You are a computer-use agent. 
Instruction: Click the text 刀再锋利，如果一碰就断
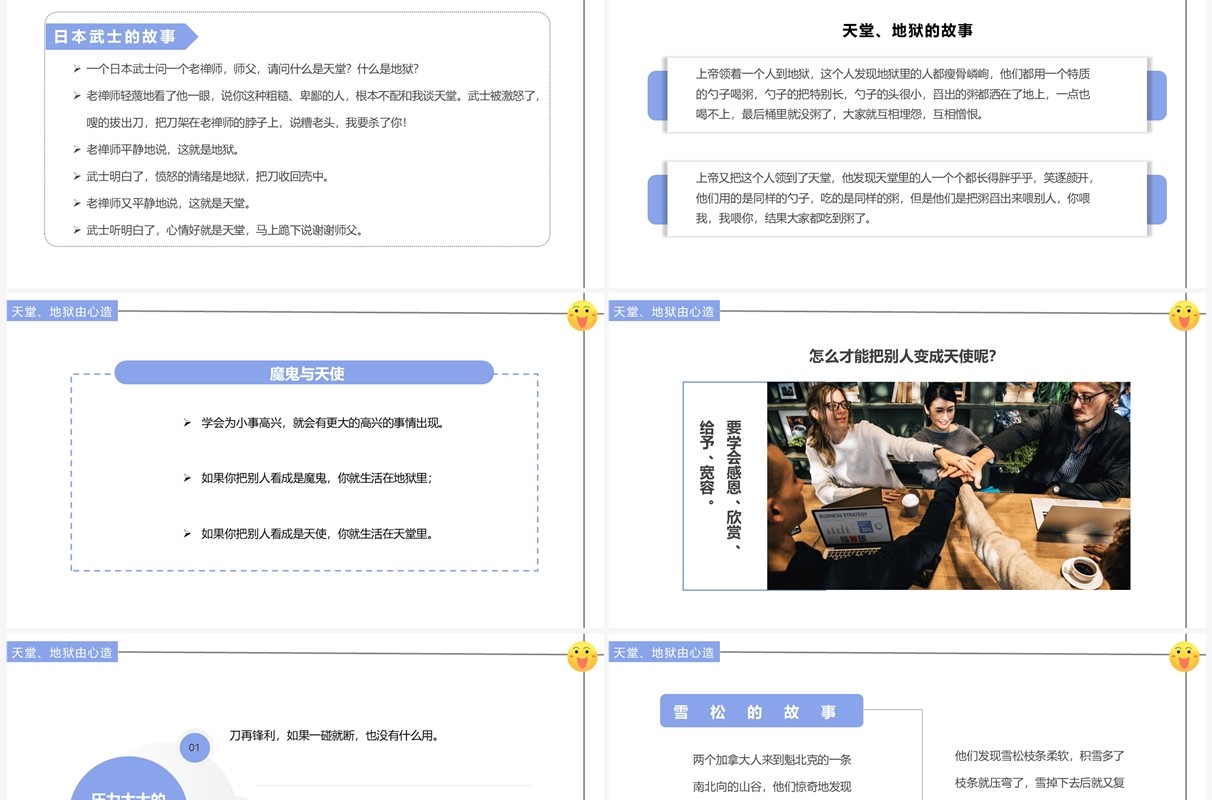pyautogui.click(x=334, y=735)
